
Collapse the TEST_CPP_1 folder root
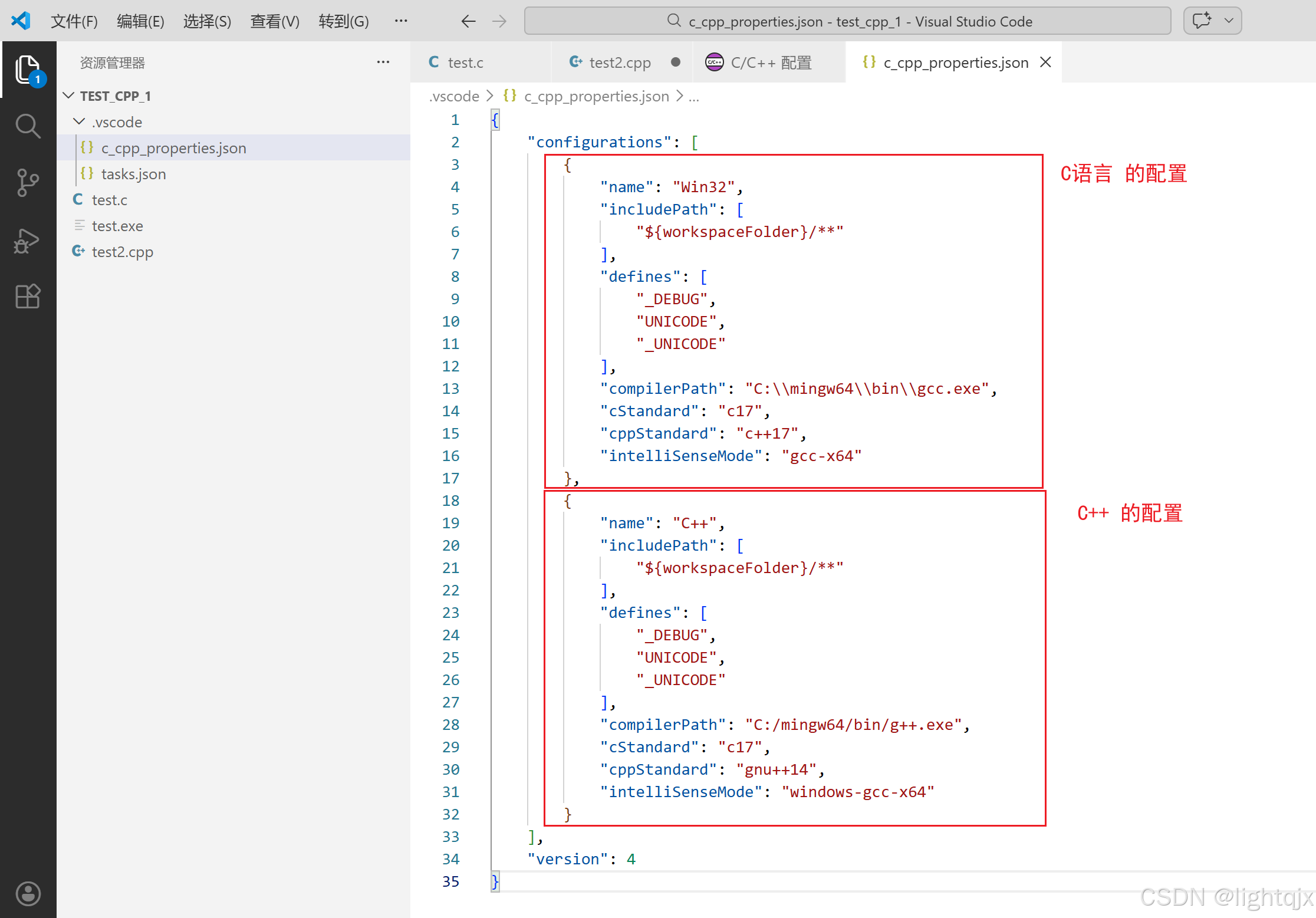(x=69, y=96)
